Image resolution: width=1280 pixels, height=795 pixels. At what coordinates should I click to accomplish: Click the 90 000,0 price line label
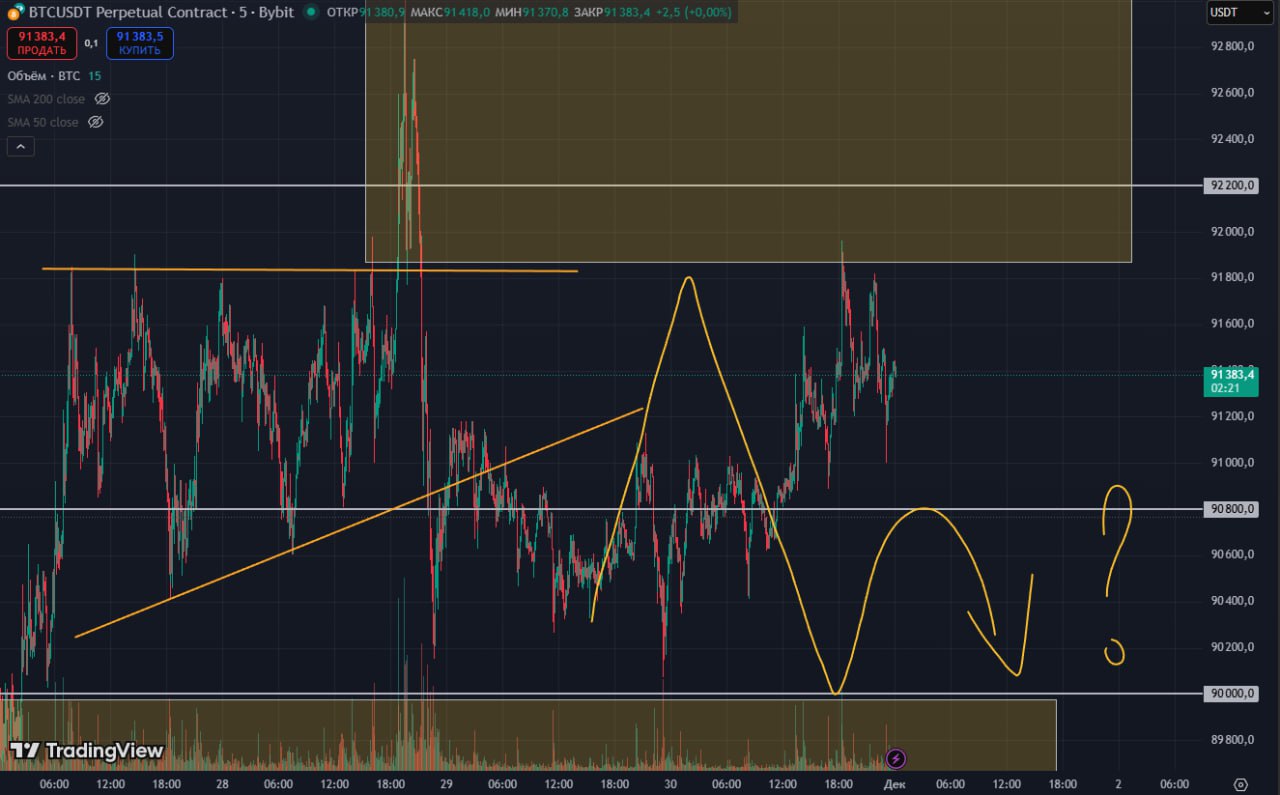tap(1231, 694)
